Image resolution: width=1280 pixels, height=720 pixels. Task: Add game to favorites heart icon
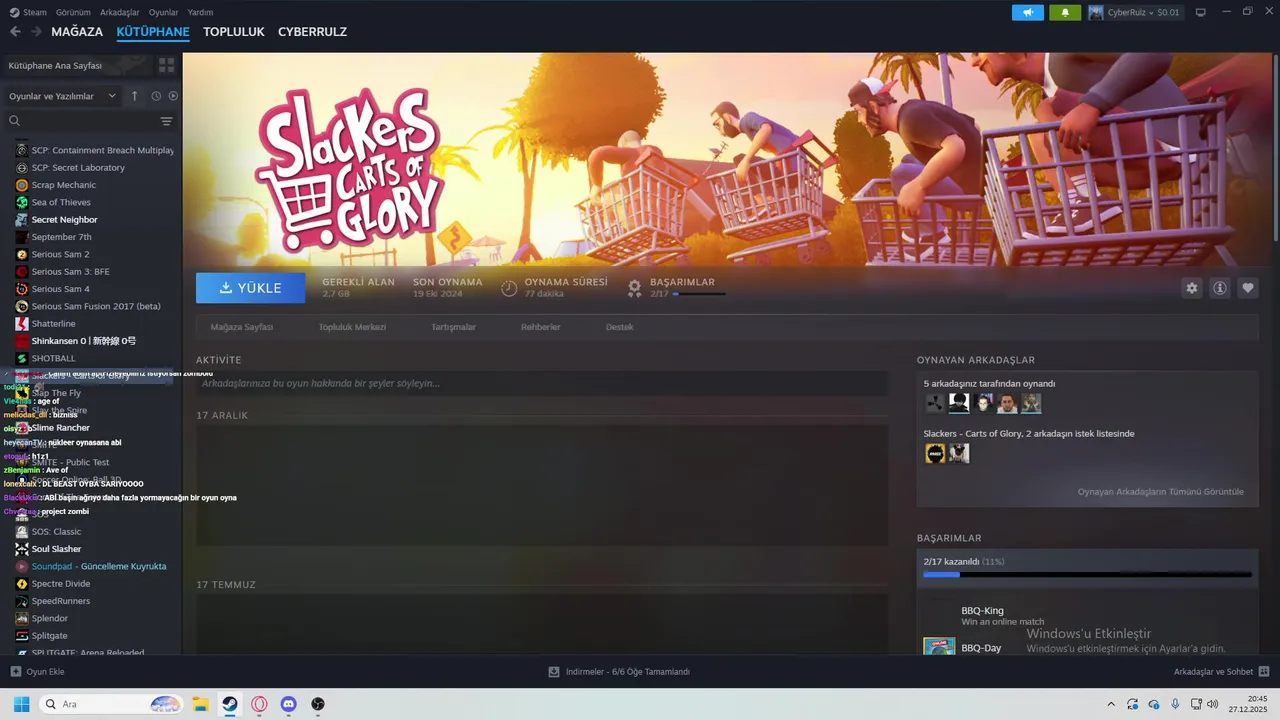tap(1248, 288)
